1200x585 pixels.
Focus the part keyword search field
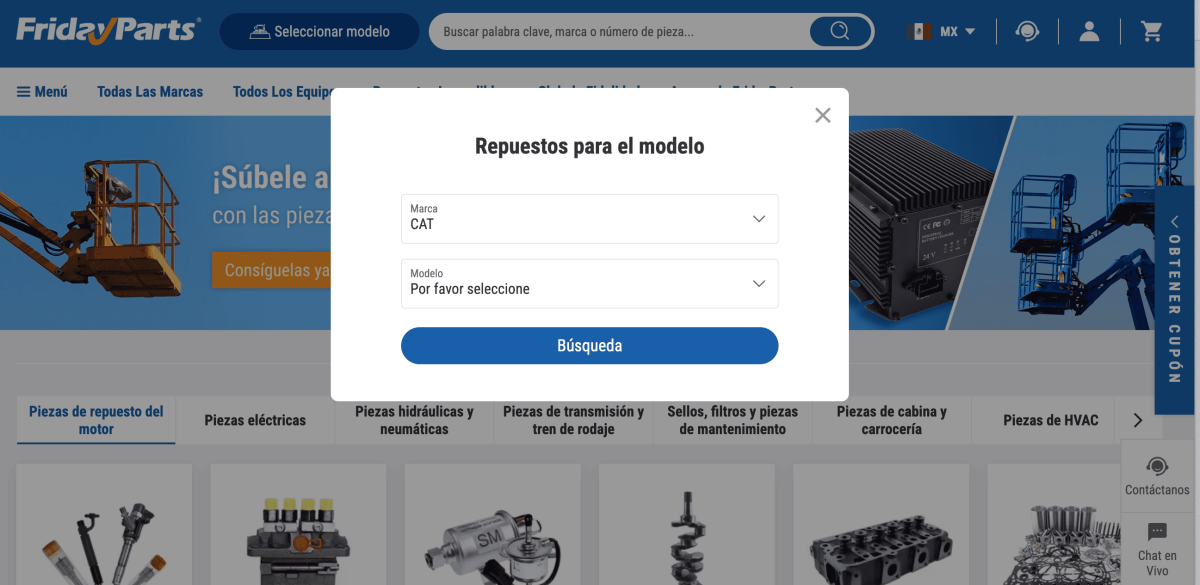point(620,31)
